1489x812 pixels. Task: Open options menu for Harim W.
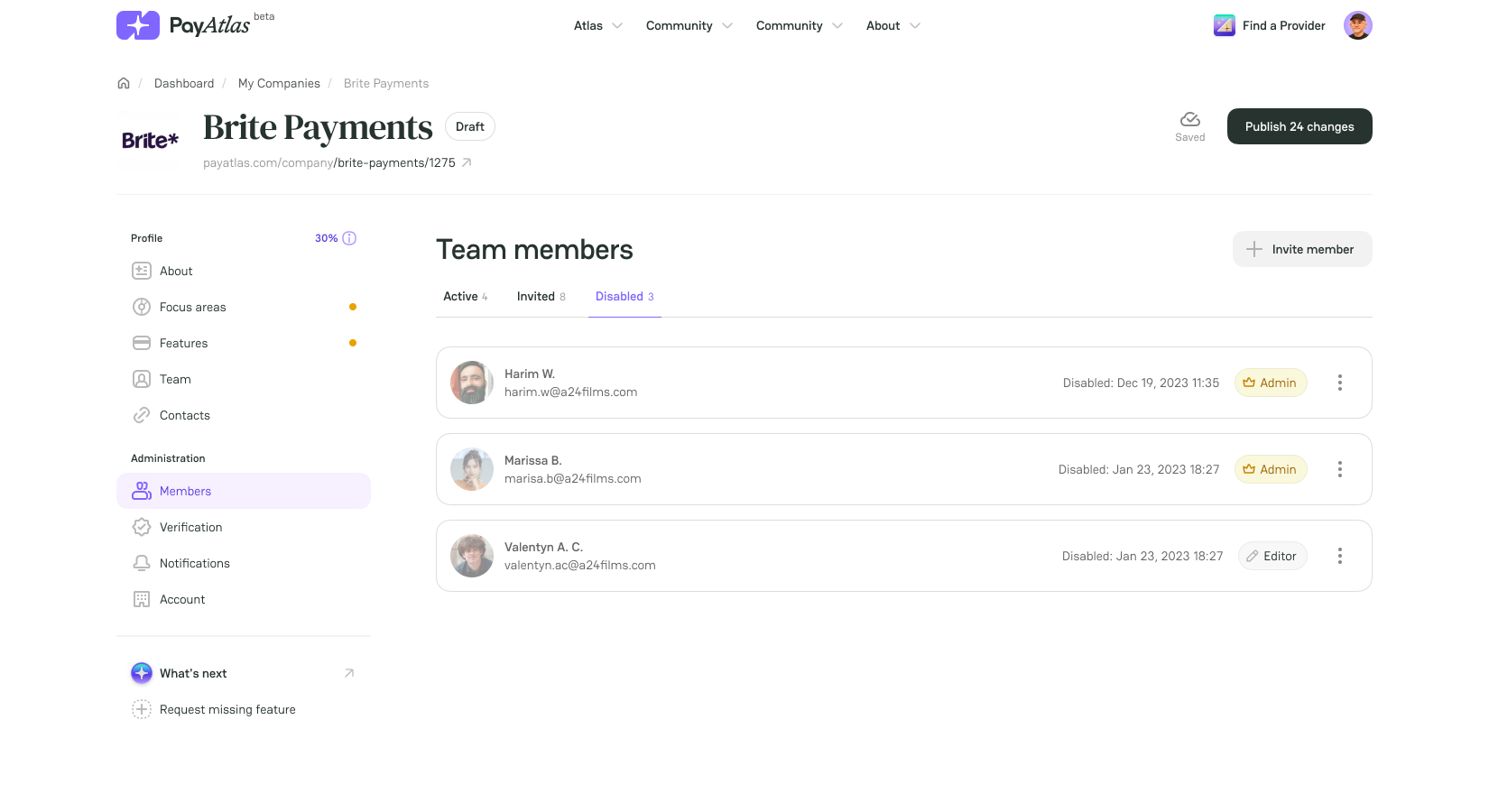tap(1340, 383)
